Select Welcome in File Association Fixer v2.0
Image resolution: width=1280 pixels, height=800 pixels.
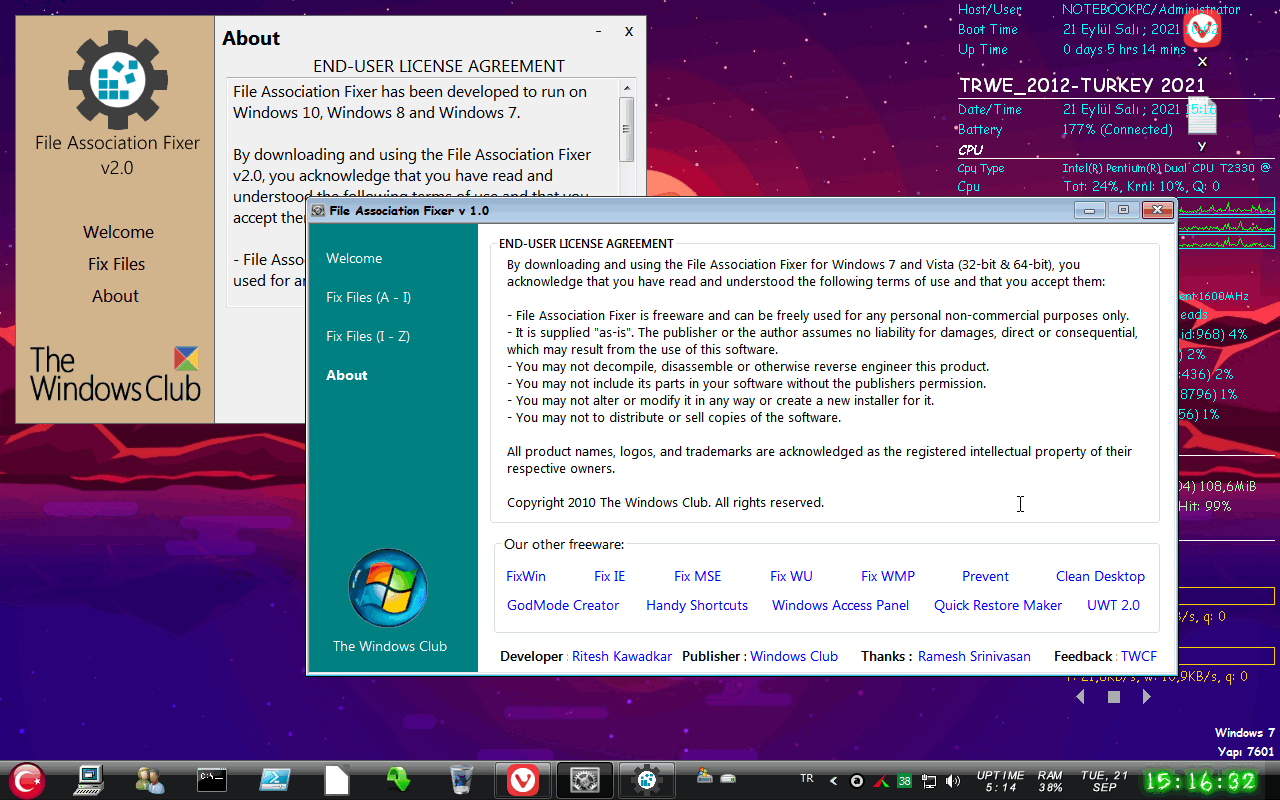118,232
